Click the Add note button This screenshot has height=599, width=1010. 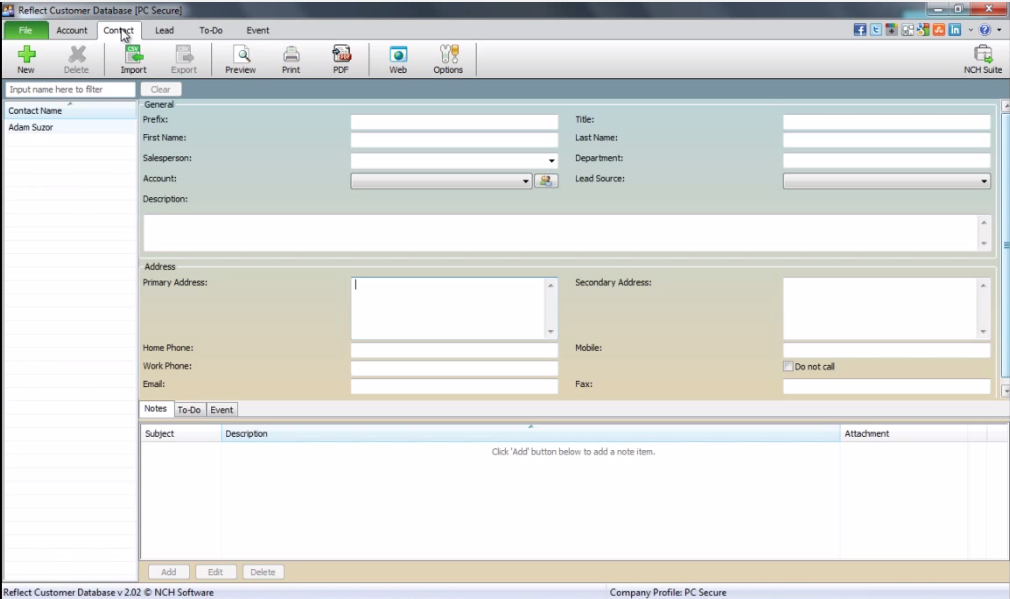tap(169, 572)
